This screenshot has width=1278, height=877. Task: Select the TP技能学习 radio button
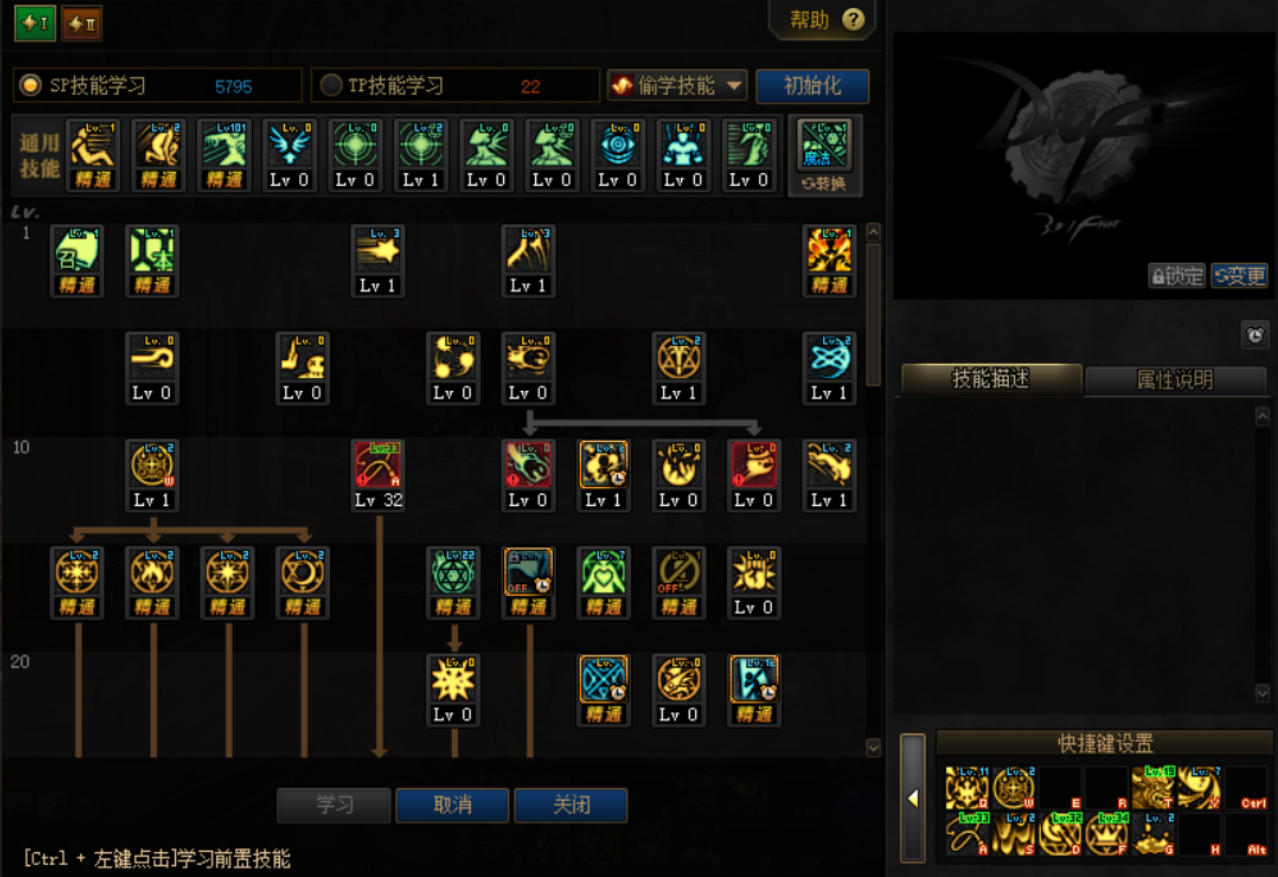tap(330, 86)
